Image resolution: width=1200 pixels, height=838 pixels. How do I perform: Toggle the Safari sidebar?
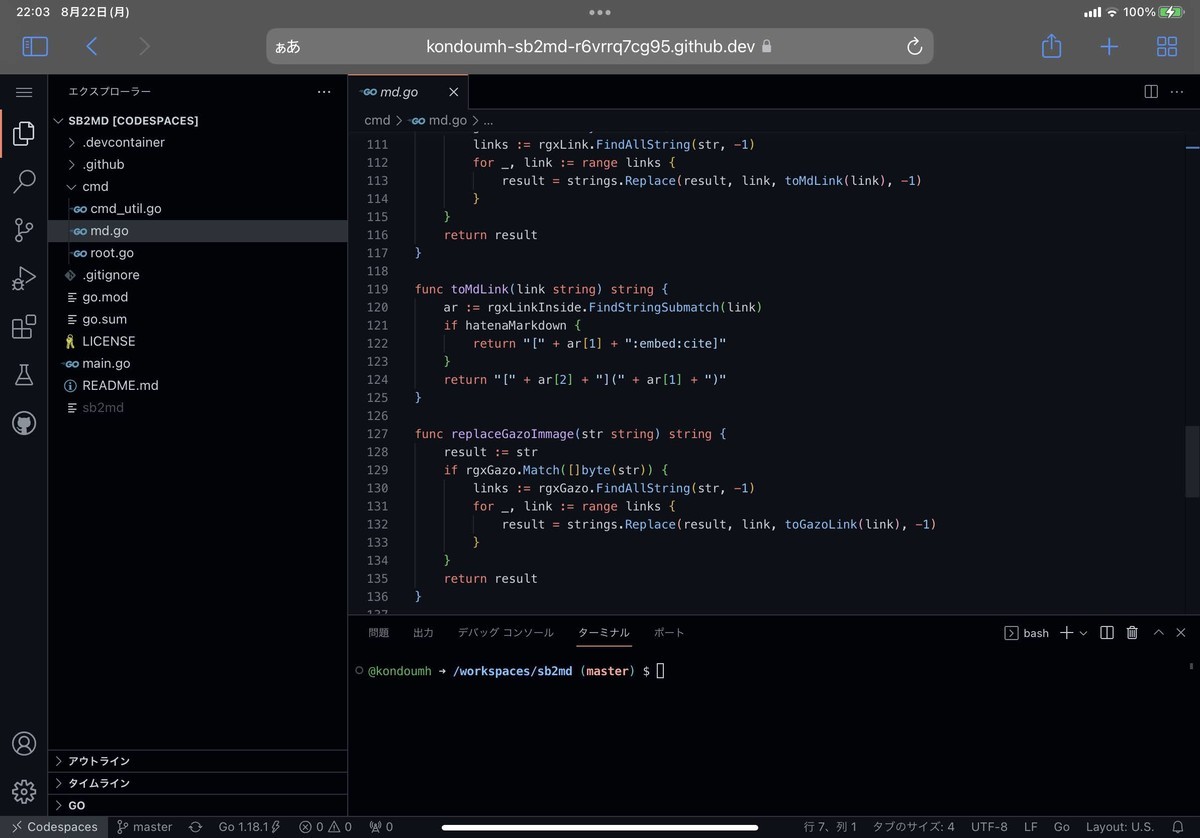coord(35,46)
